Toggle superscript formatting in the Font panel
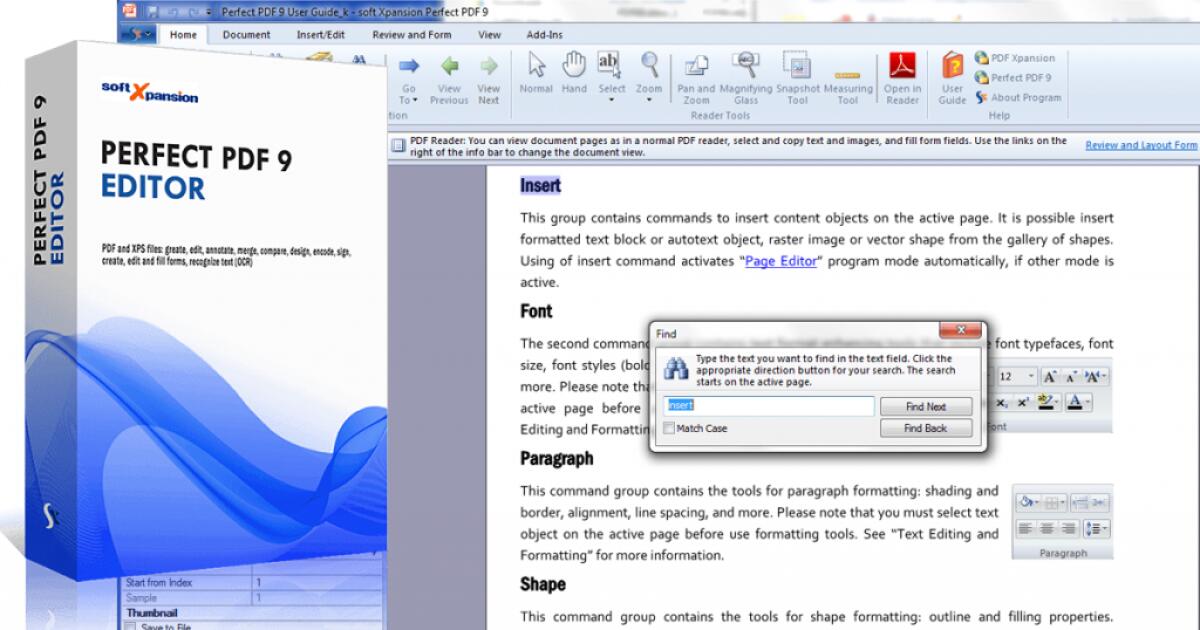Image resolution: width=1200 pixels, height=630 pixels. pos(1023,402)
